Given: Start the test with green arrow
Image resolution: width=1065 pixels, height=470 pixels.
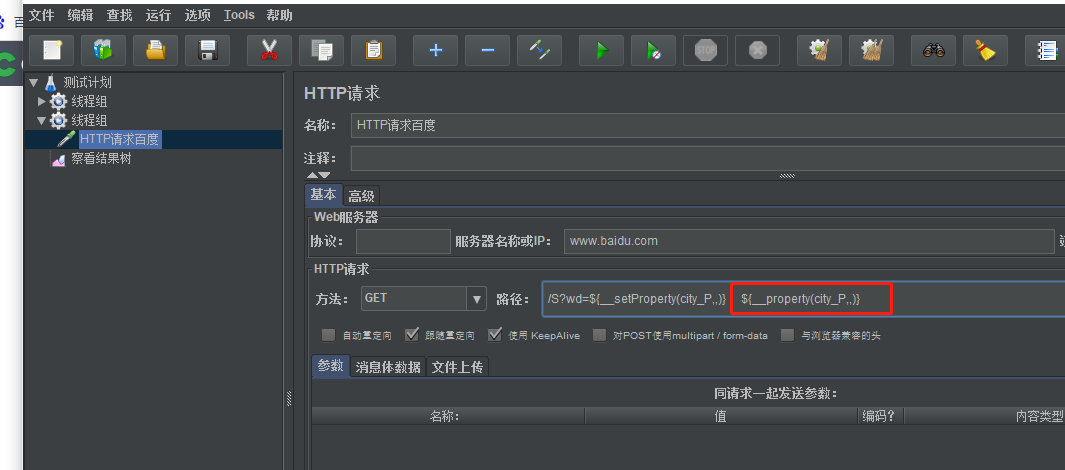Looking at the screenshot, I should (601, 50).
